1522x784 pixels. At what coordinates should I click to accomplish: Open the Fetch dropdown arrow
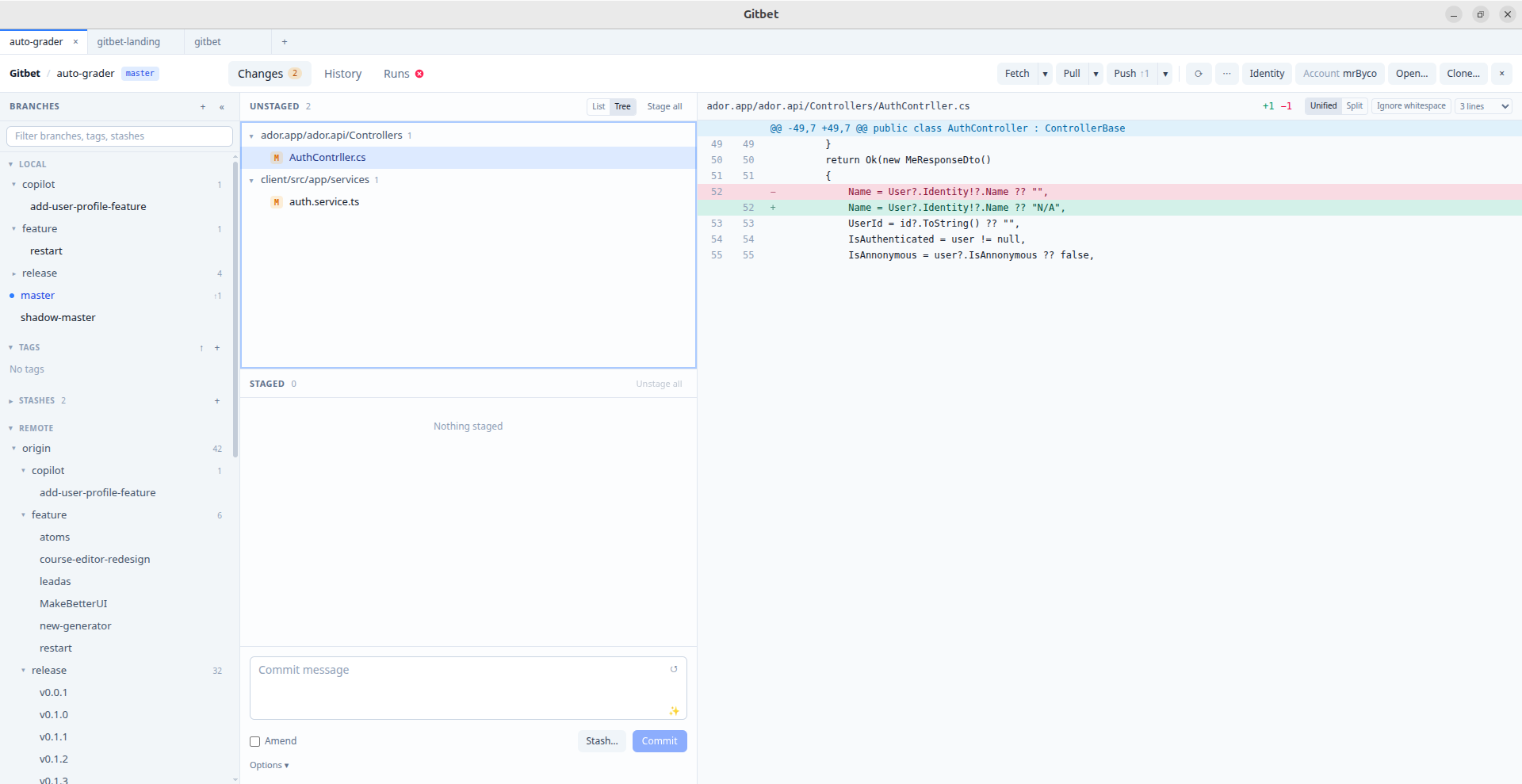tap(1045, 74)
